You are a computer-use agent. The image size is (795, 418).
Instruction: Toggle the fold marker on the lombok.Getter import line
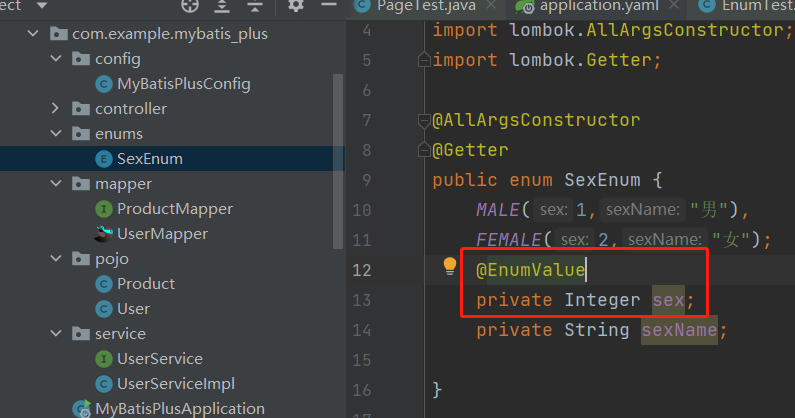(424, 61)
